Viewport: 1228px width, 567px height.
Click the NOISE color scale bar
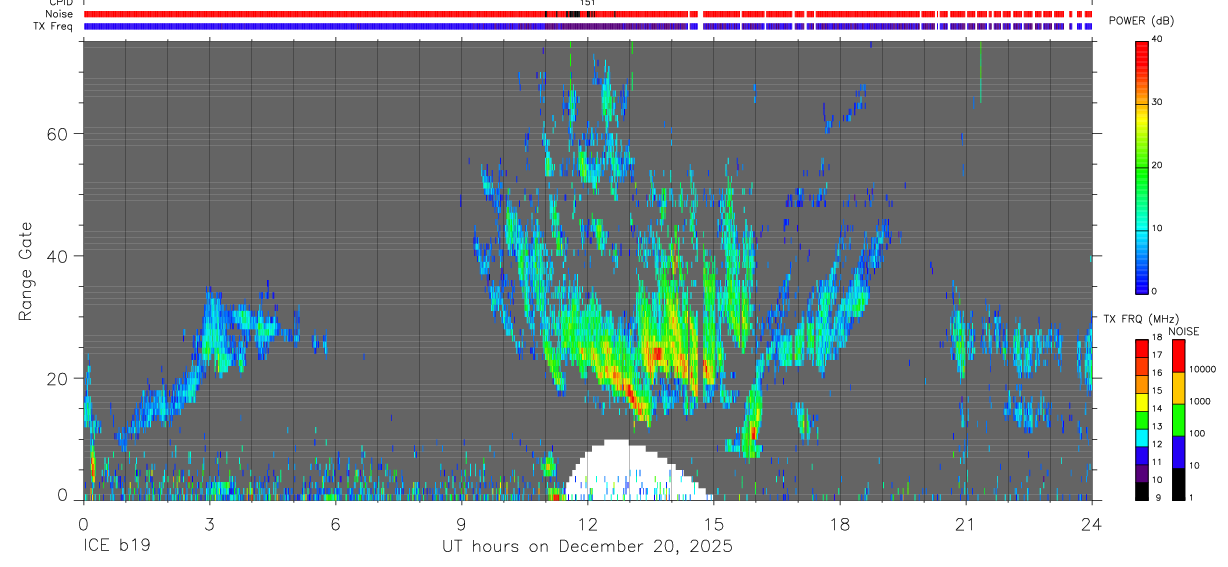click(1179, 419)
